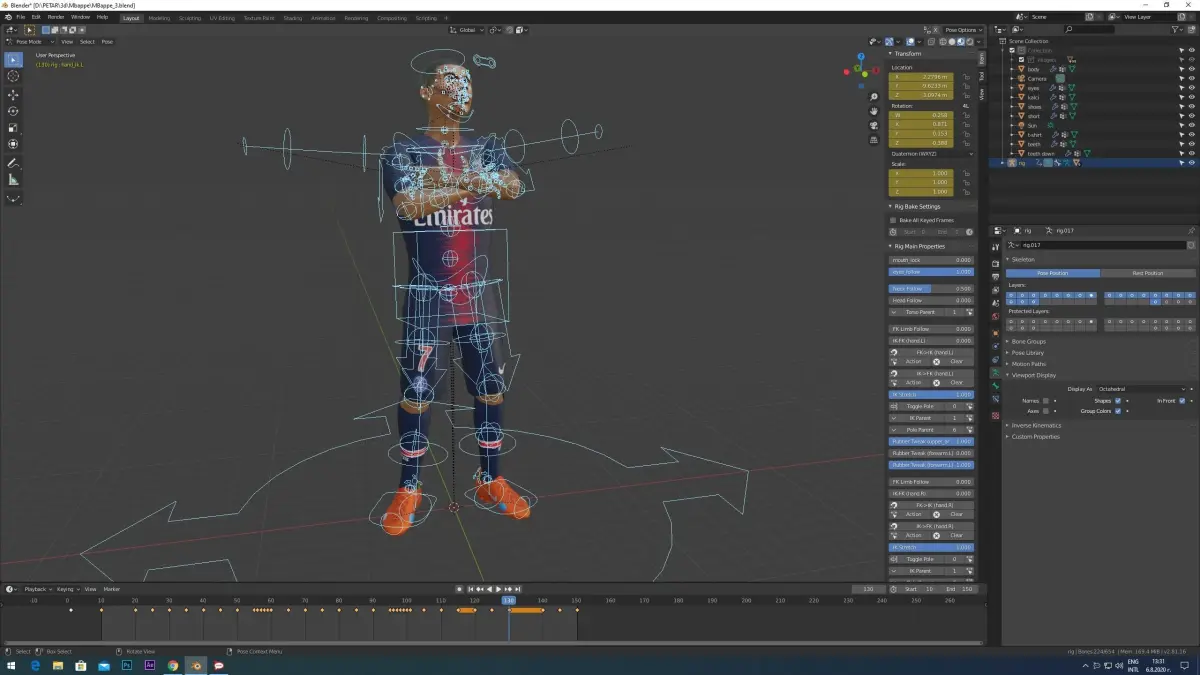
Task: Open Photoshop from taskbar
Action: (x=127, y=665)
